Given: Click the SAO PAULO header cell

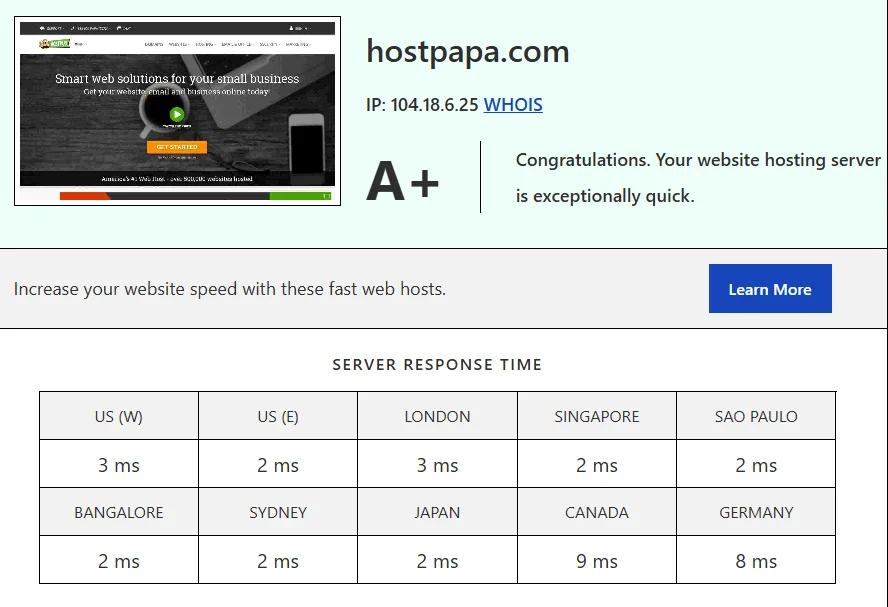Looking at the screenshot, I should [756, 416].
